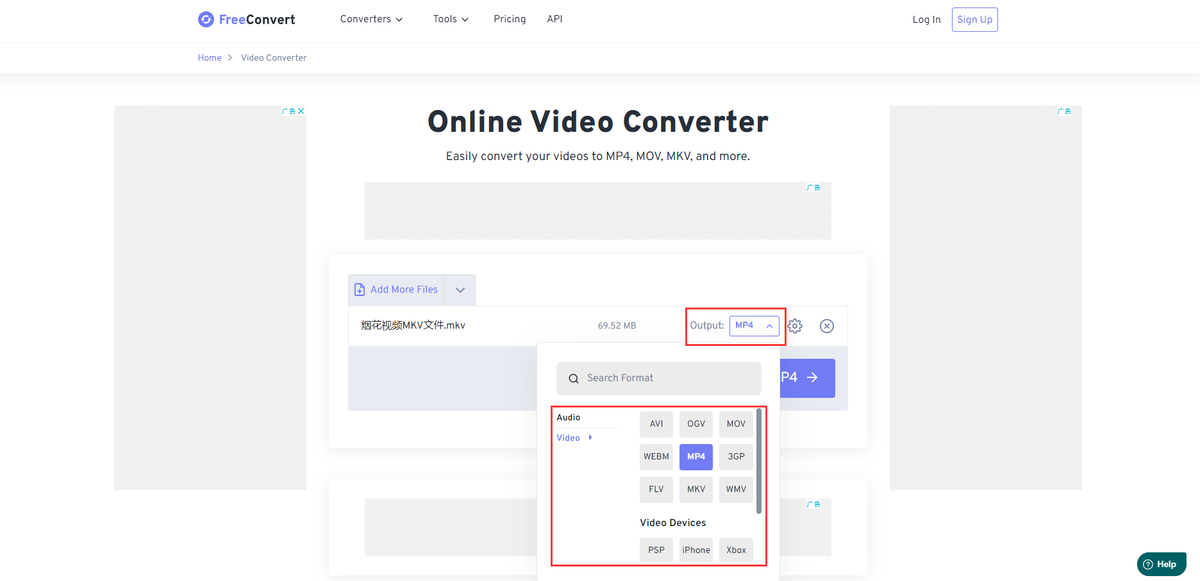1200x581 pixels.
Task: Select the Xbox device preset
Action: (x=736, y=550)
